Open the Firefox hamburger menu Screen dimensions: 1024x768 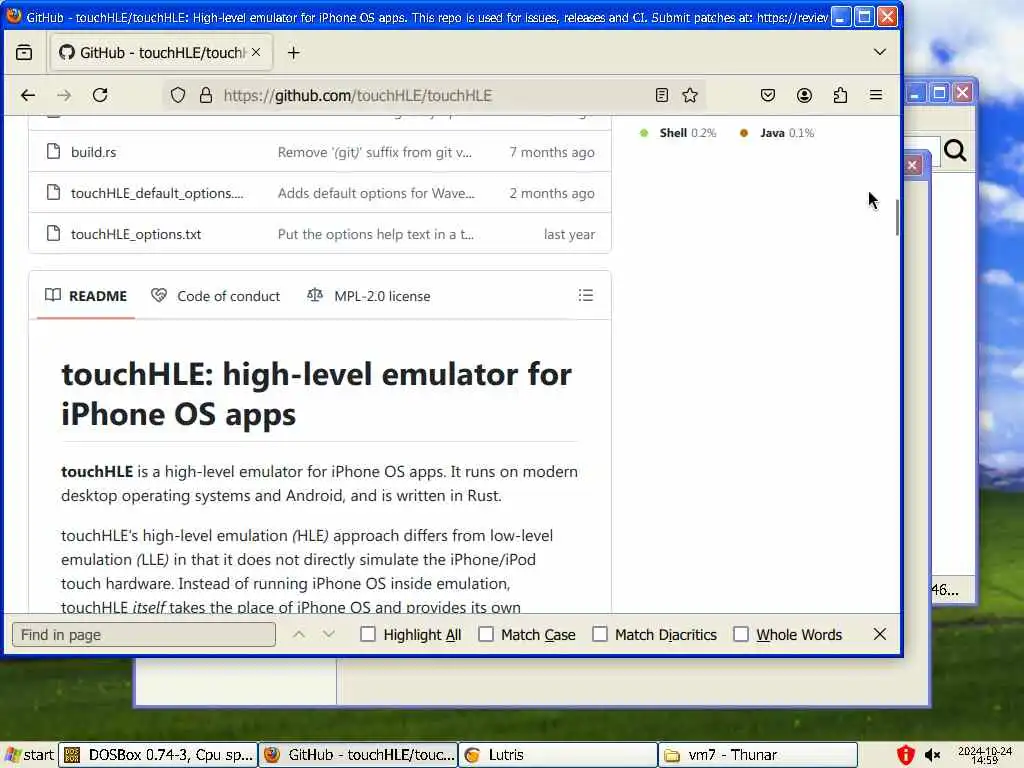[876, 95]
